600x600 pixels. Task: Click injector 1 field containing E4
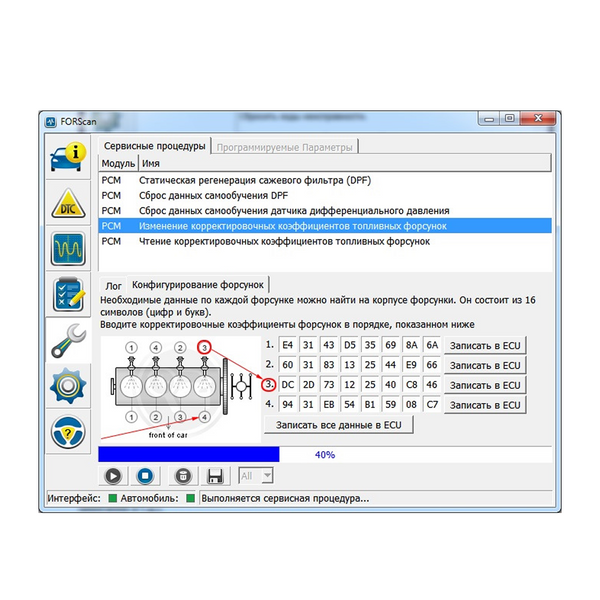[288, 345]
